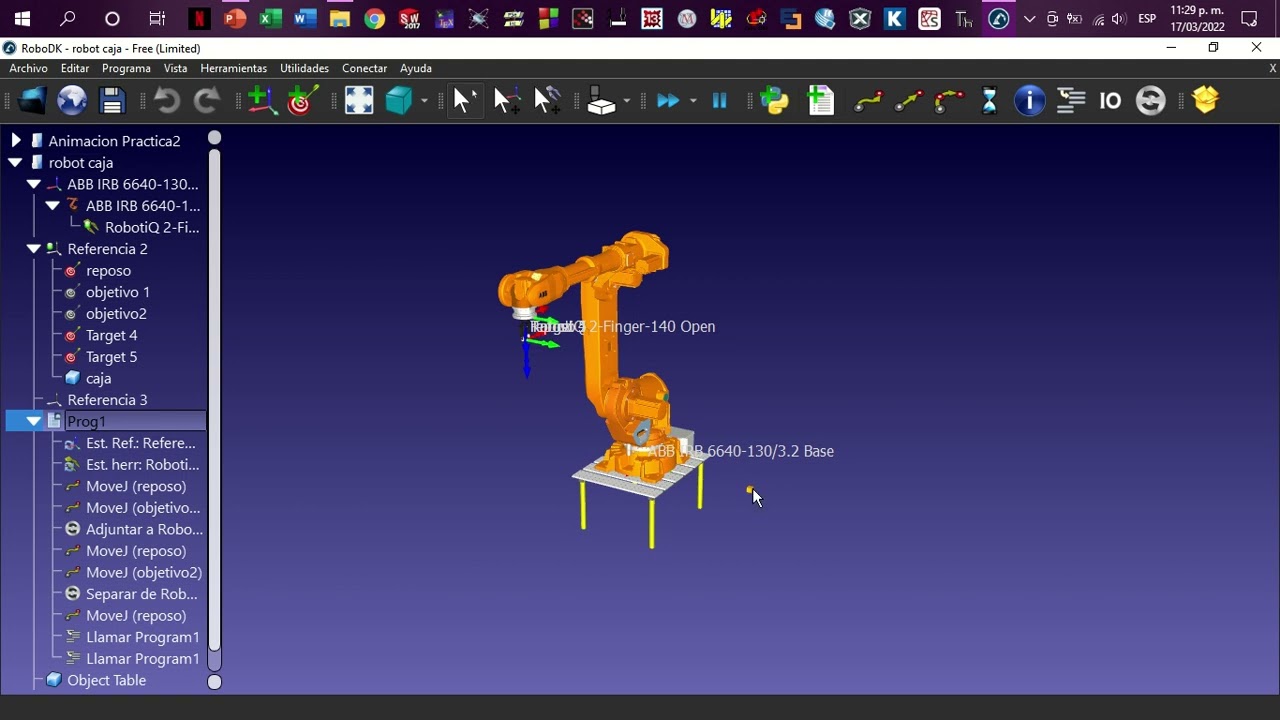Add a reference frame
This screenshot has width=1280, height=720.
[x=262, y=100]
